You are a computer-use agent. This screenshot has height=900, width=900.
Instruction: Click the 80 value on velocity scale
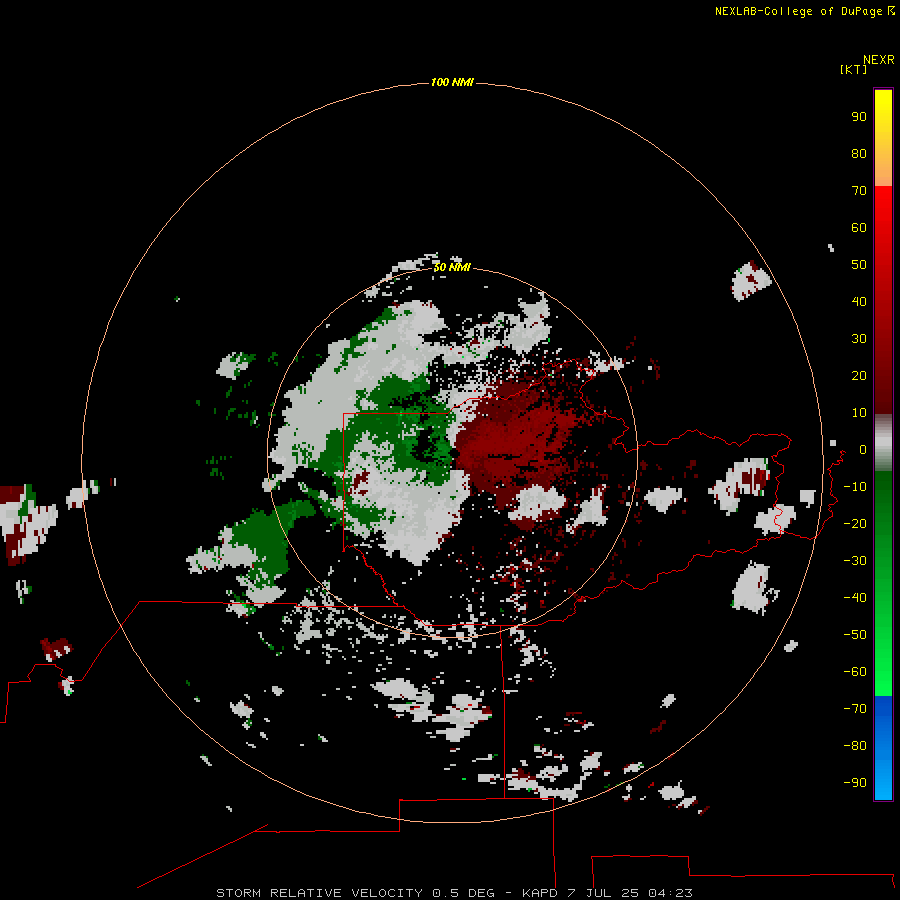pos(859,153)
